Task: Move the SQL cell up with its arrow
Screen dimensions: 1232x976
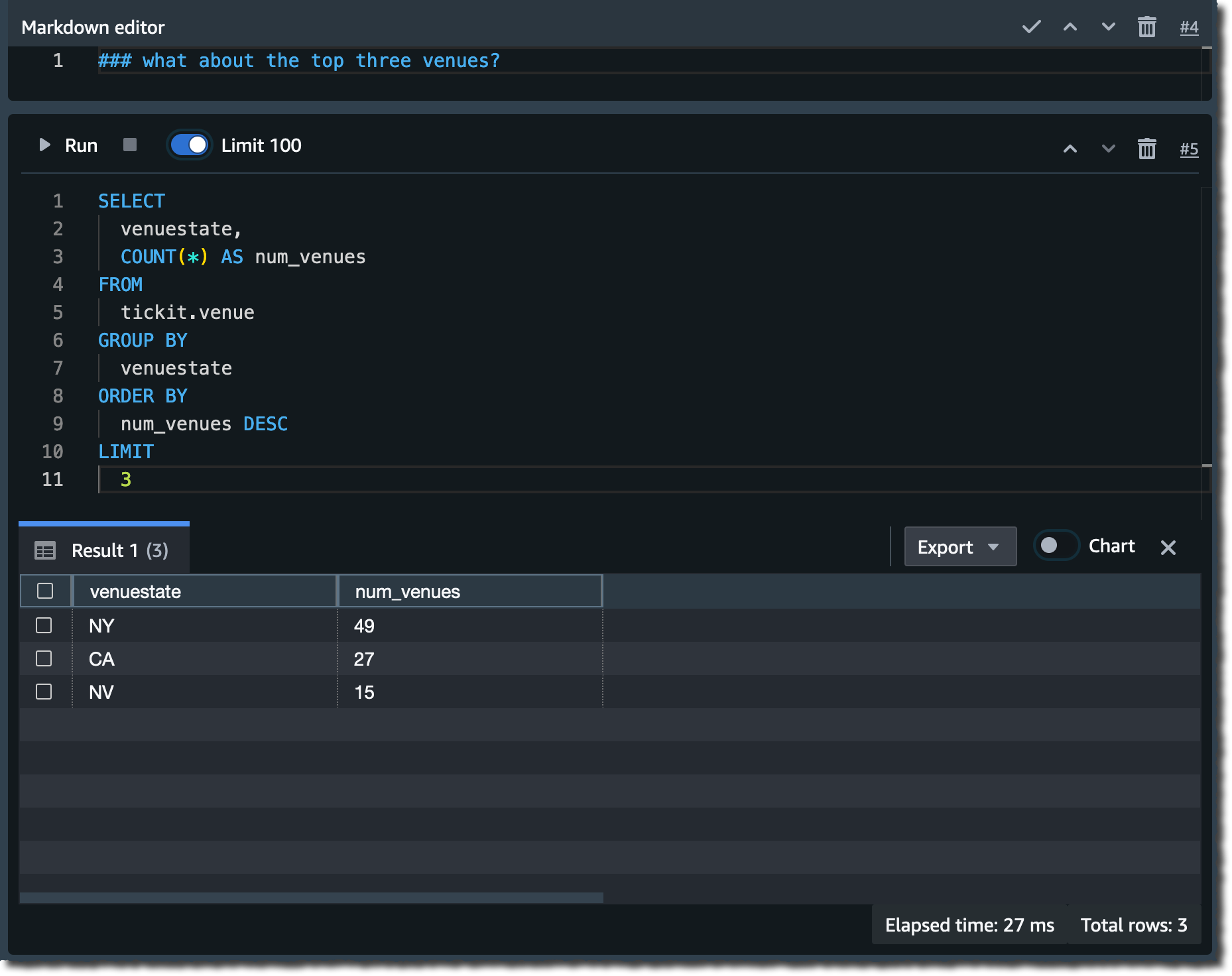Action: (1070, 149)
